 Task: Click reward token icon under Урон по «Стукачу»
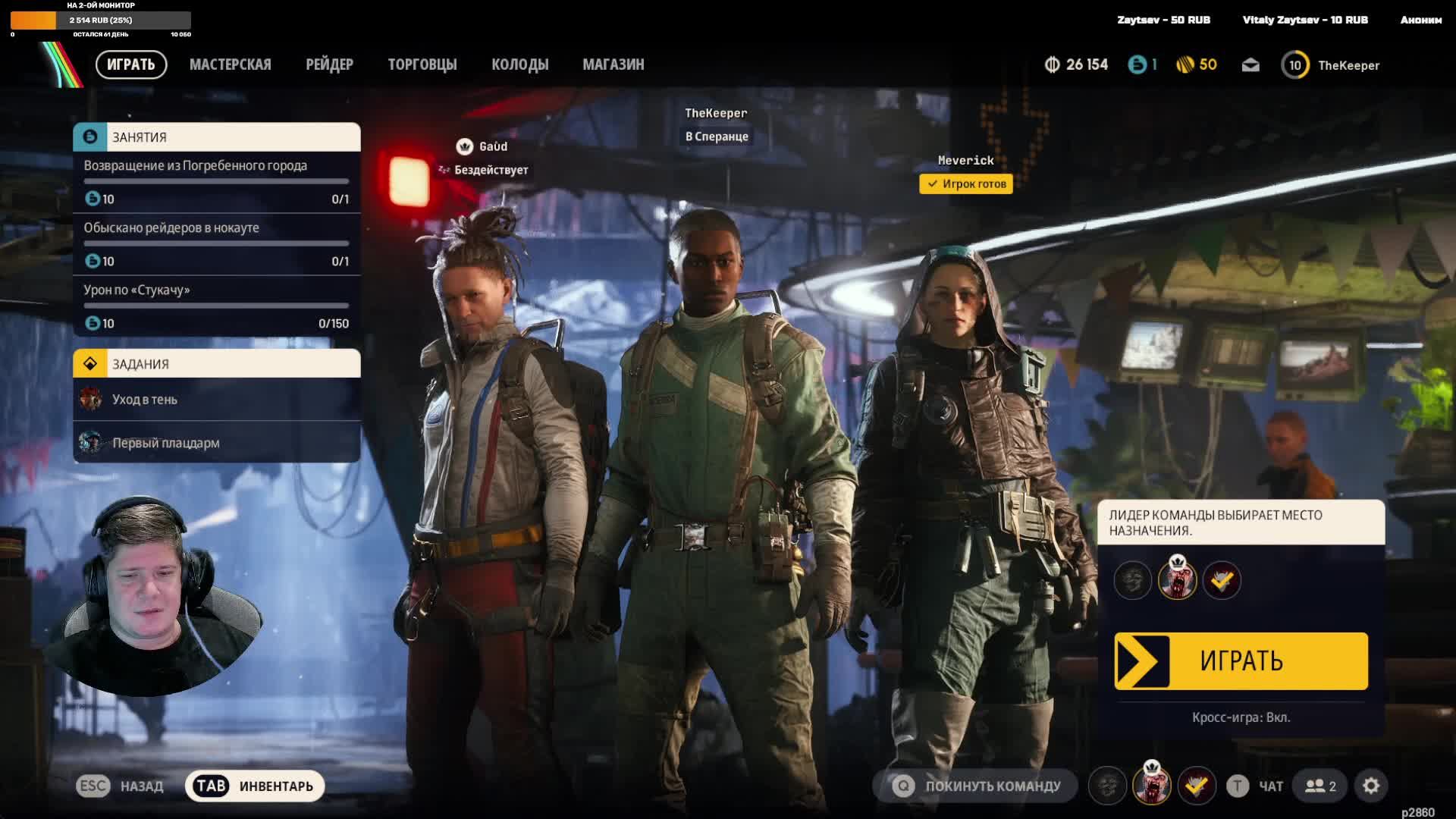pyautogui.click(x=93, y=323)
